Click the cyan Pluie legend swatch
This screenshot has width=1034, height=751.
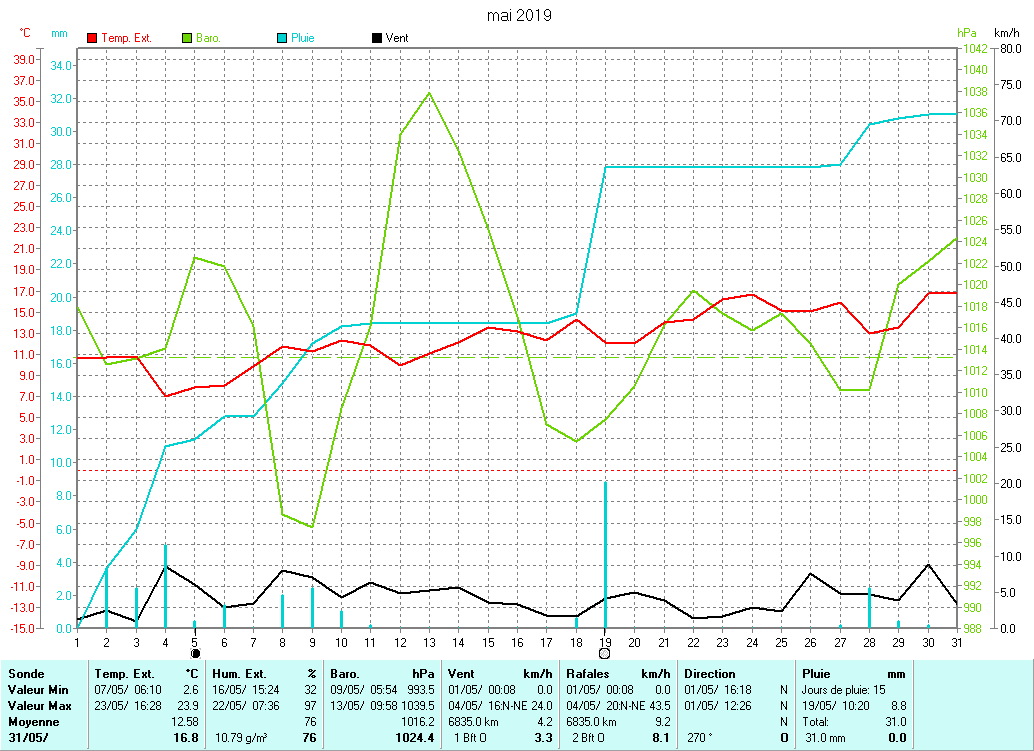pos(282,38)
